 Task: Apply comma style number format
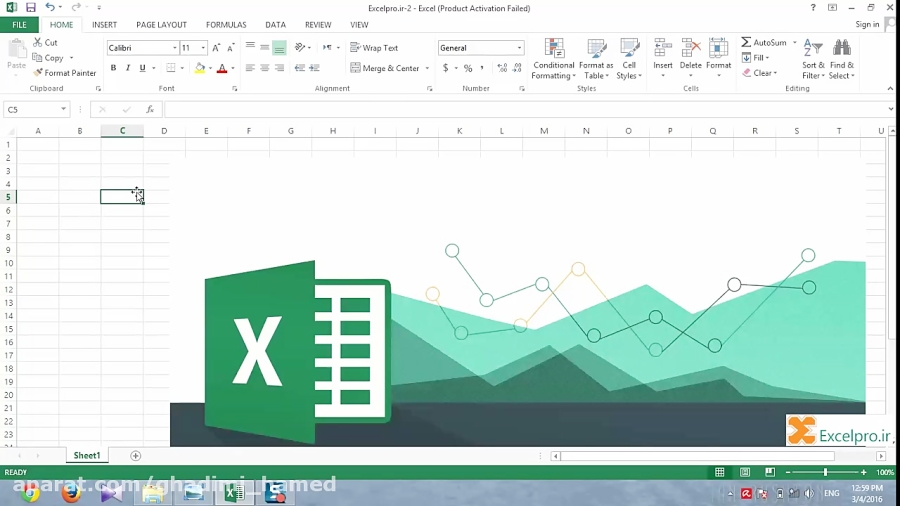pos(482,68)
